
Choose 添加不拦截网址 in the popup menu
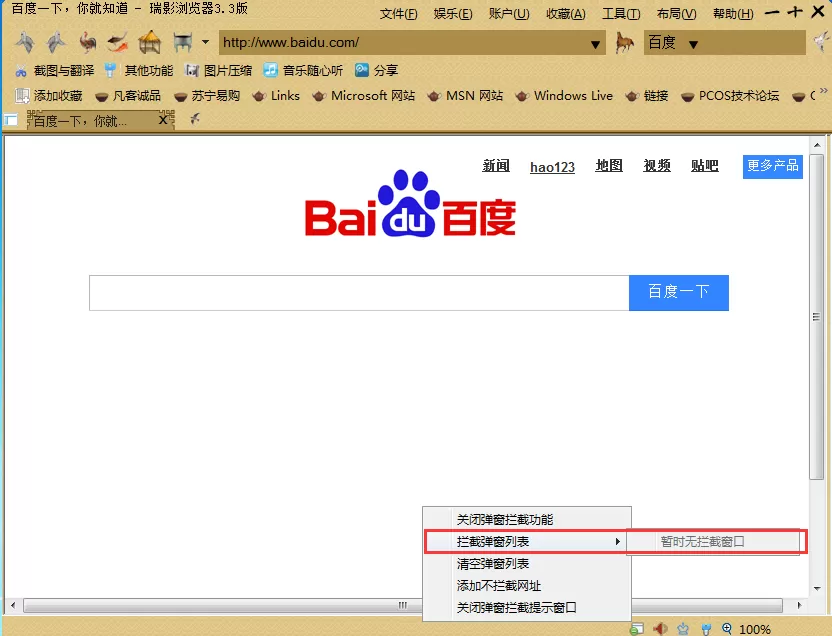[x=527, y=586]
